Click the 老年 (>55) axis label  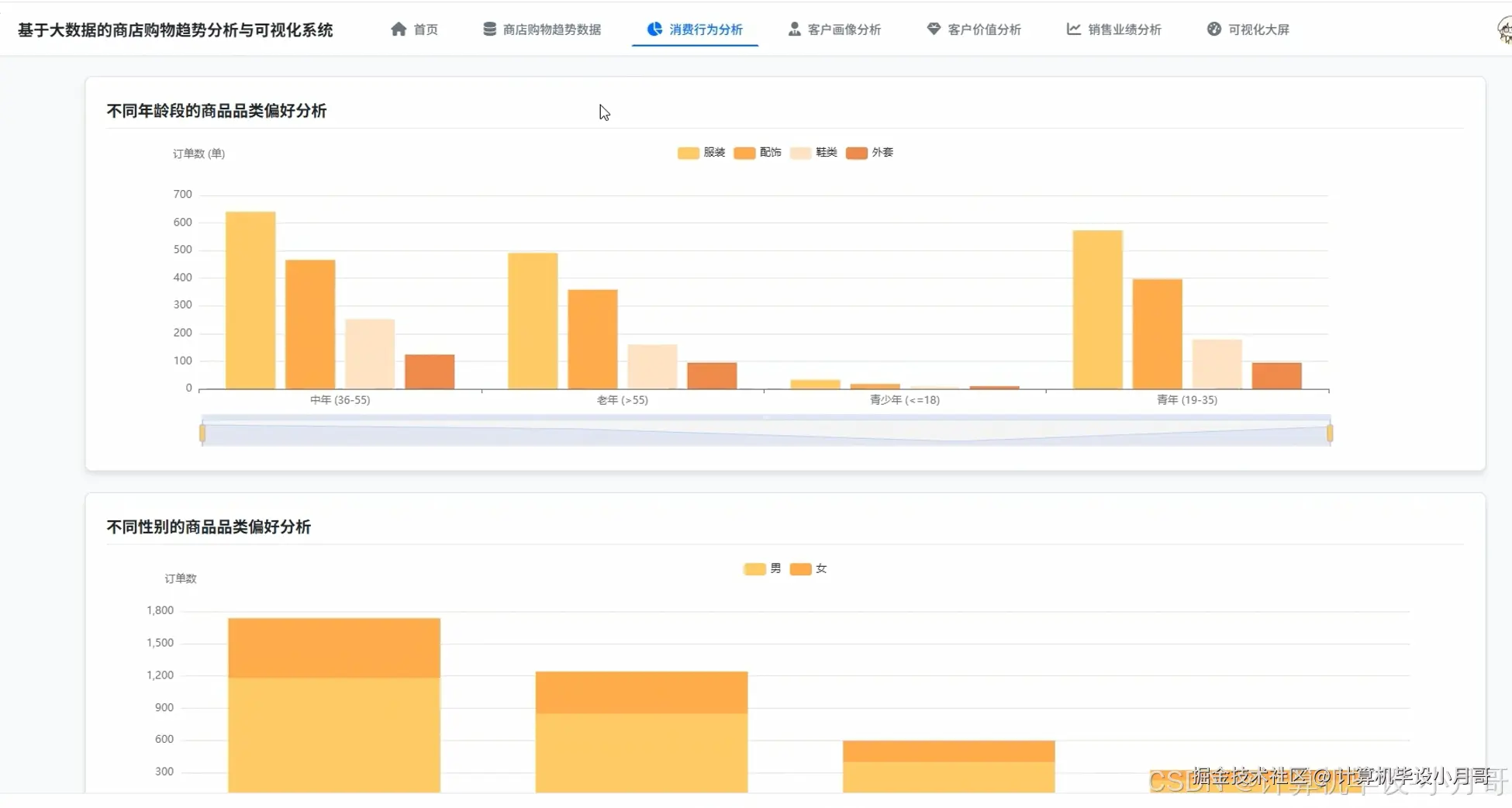[623, 400]
